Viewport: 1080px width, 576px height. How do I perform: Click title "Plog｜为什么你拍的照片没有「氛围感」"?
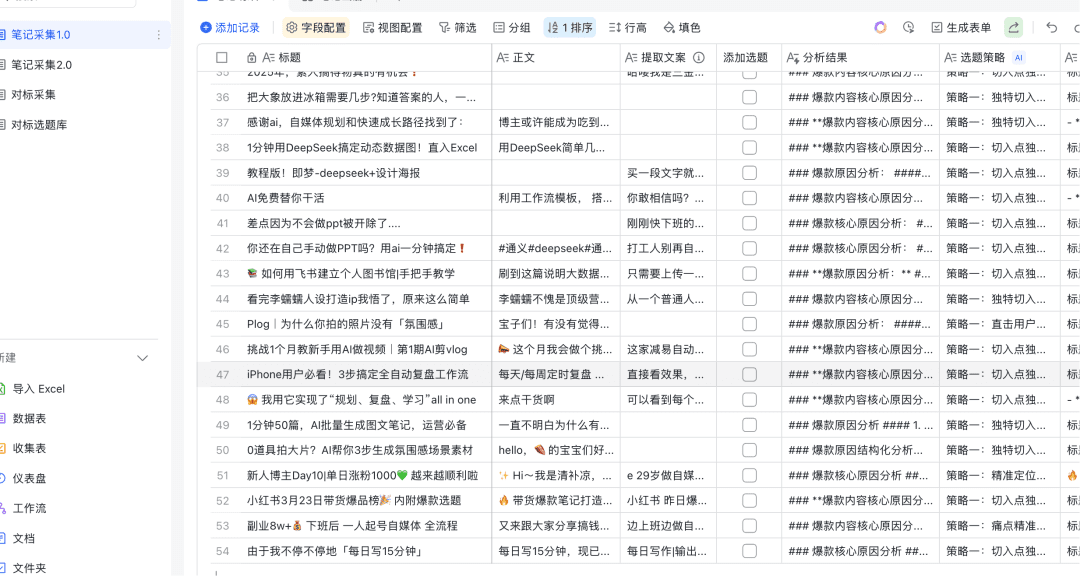[346, 324]
